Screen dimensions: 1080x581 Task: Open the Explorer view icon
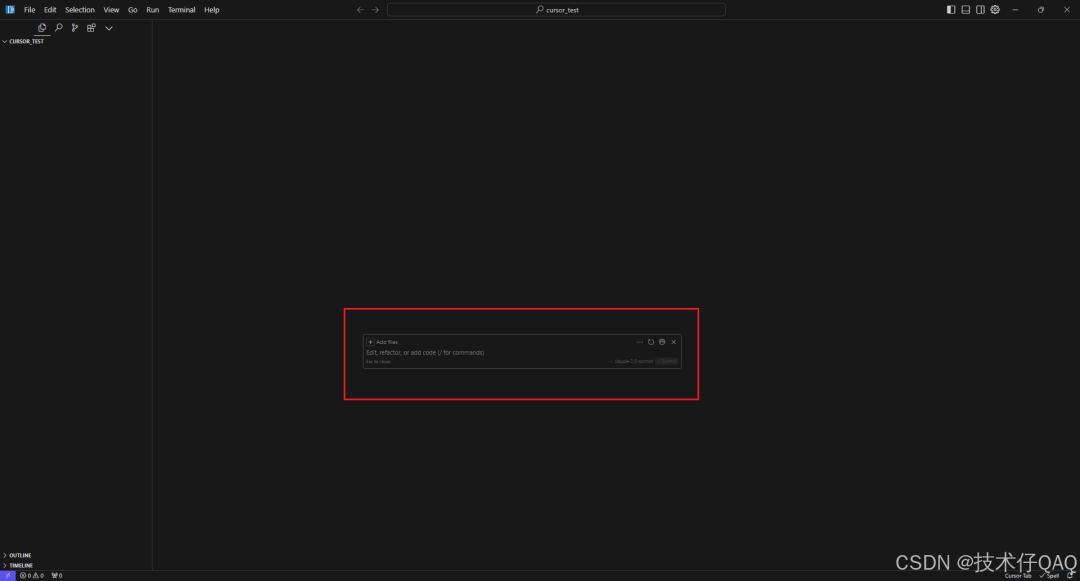pos(42,28)
